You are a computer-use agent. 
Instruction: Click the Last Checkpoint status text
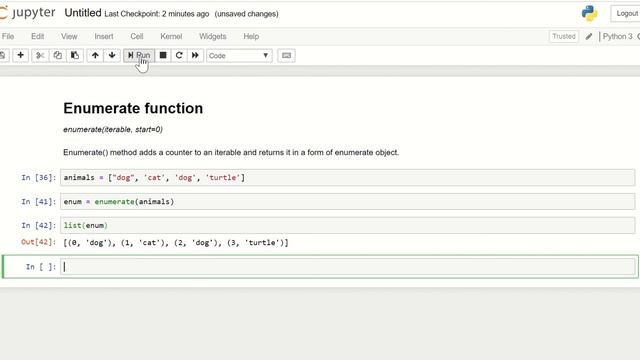coord(157,14)
